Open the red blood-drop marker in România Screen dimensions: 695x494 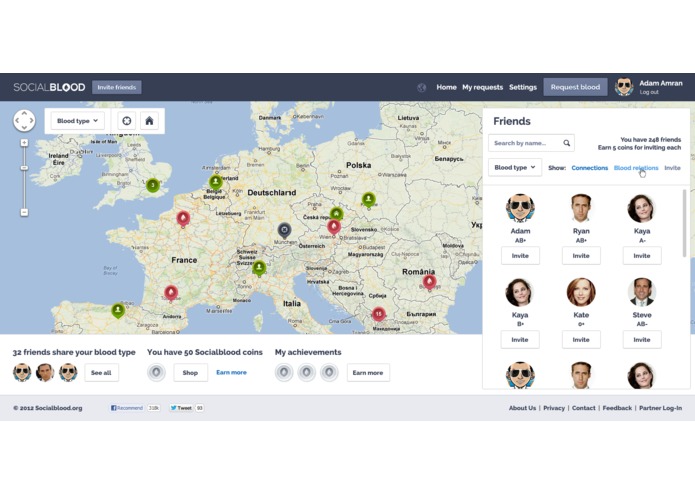(429, 282)
